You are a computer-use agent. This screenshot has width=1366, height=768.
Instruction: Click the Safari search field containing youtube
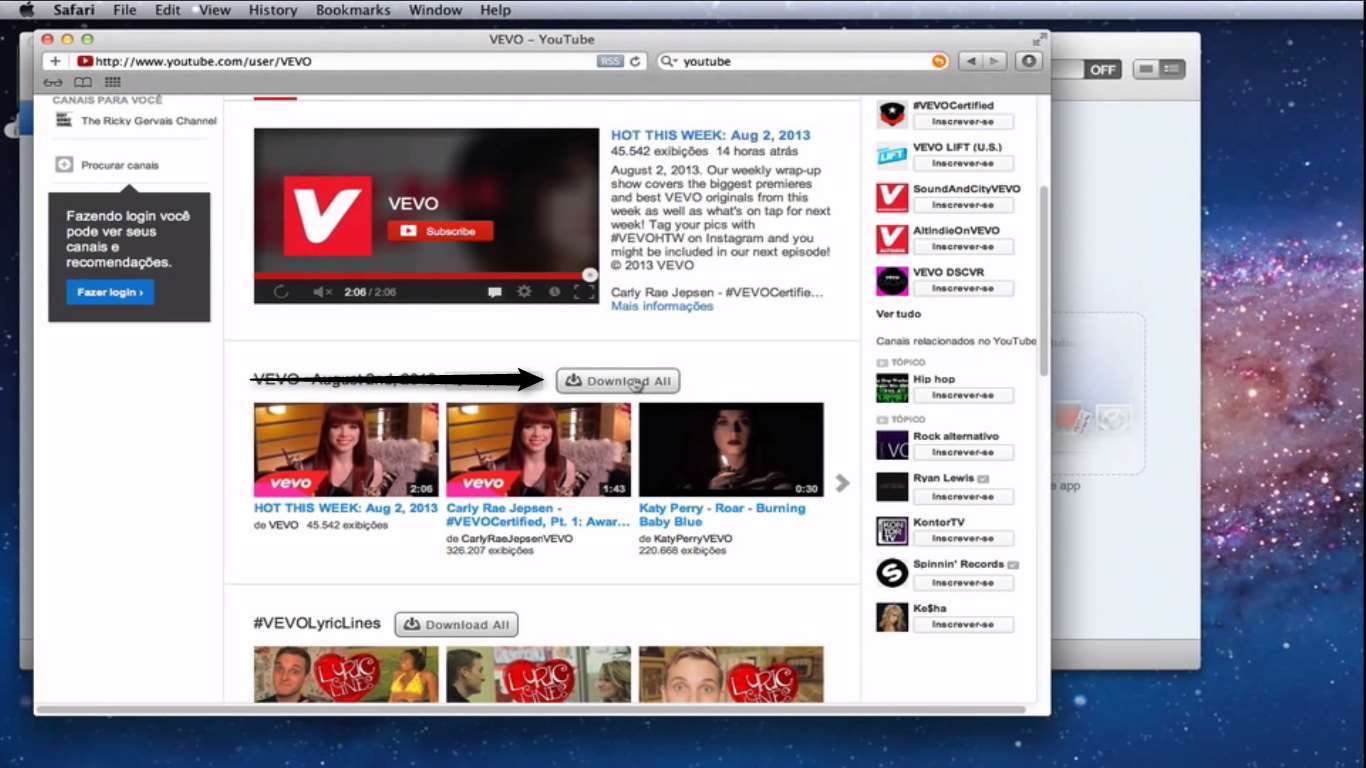[803, 61]
